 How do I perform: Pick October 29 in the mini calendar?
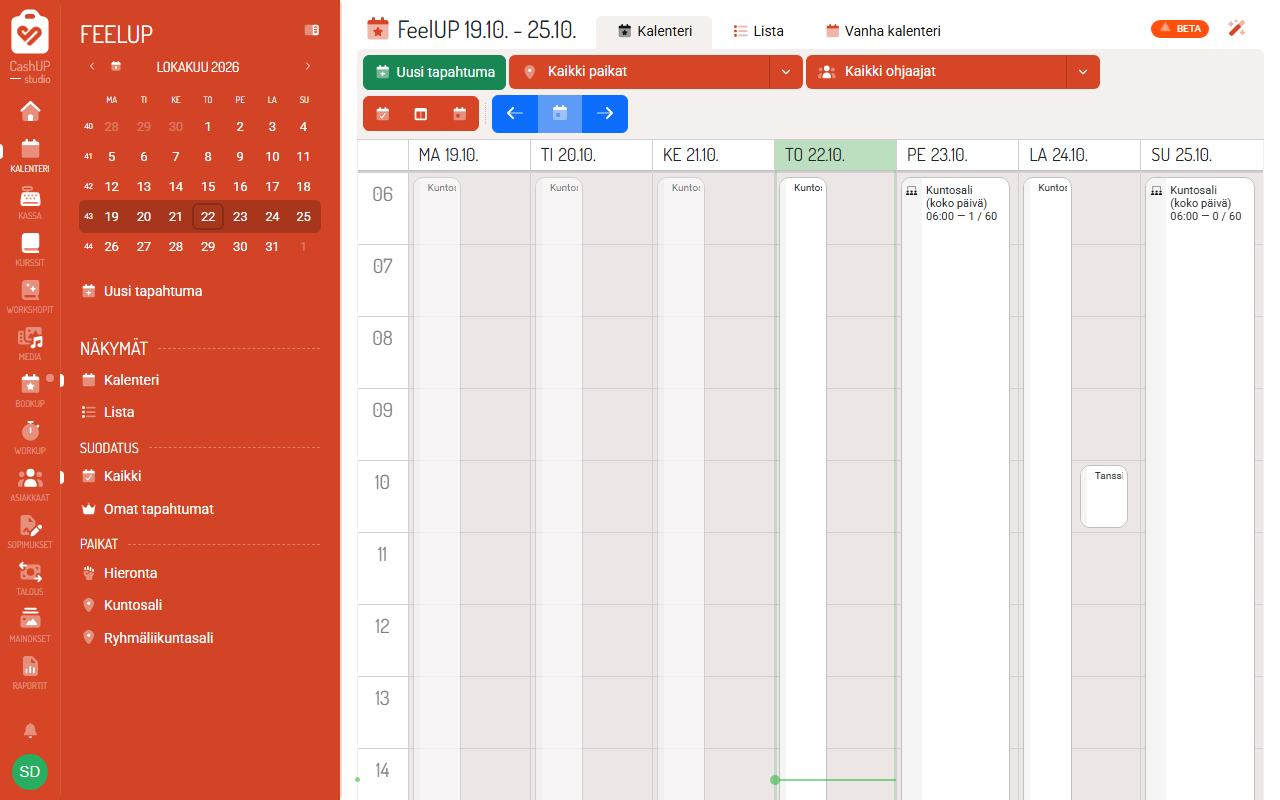(208, 247)
